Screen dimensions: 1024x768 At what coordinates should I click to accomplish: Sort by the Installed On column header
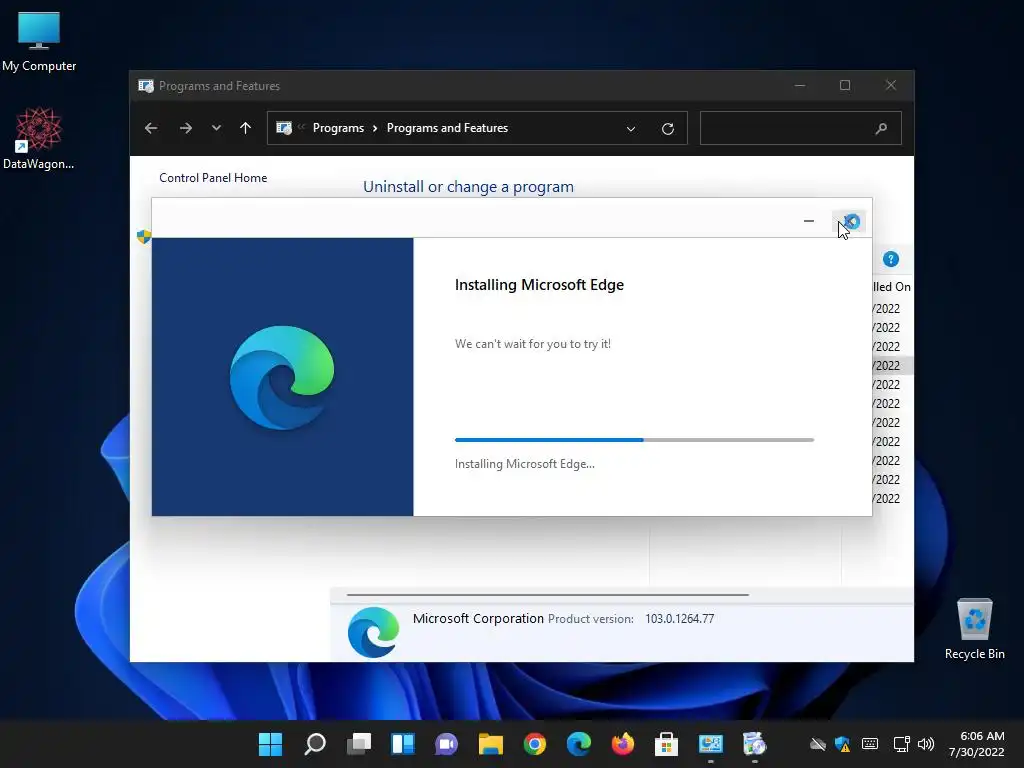coord(892,287)
